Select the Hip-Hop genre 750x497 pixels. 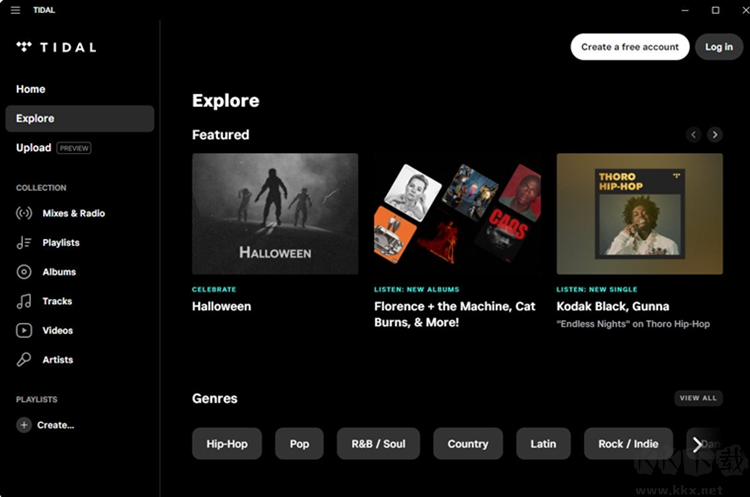(x=227, y=444)
